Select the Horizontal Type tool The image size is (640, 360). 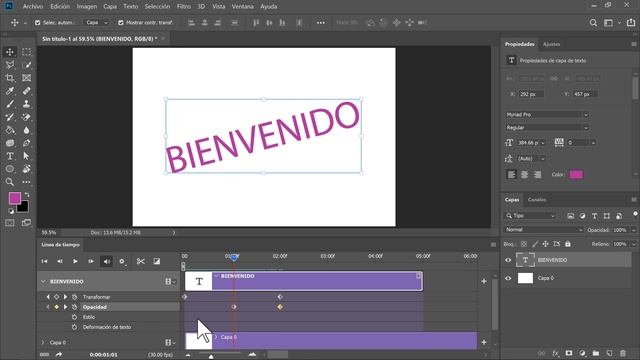(10, 156)
